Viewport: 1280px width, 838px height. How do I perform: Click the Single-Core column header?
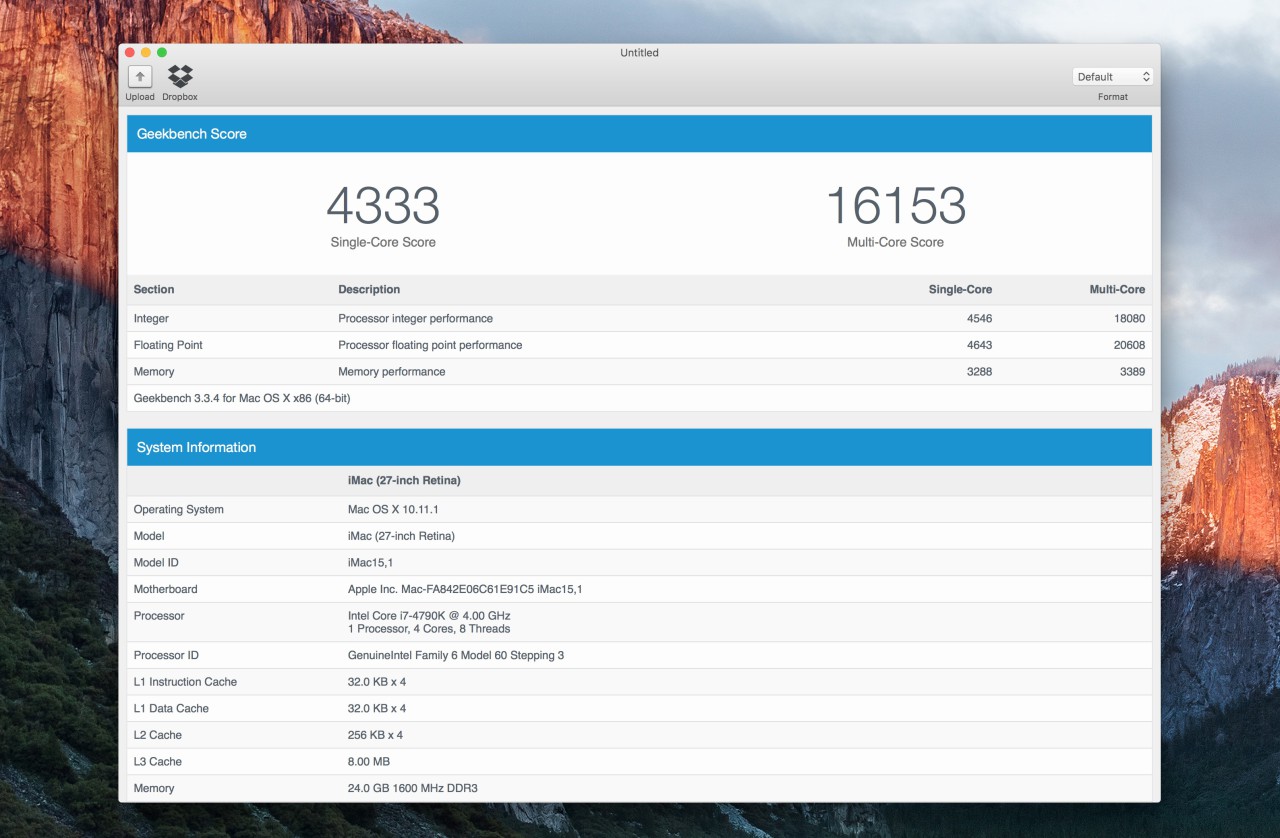[960, 290]
